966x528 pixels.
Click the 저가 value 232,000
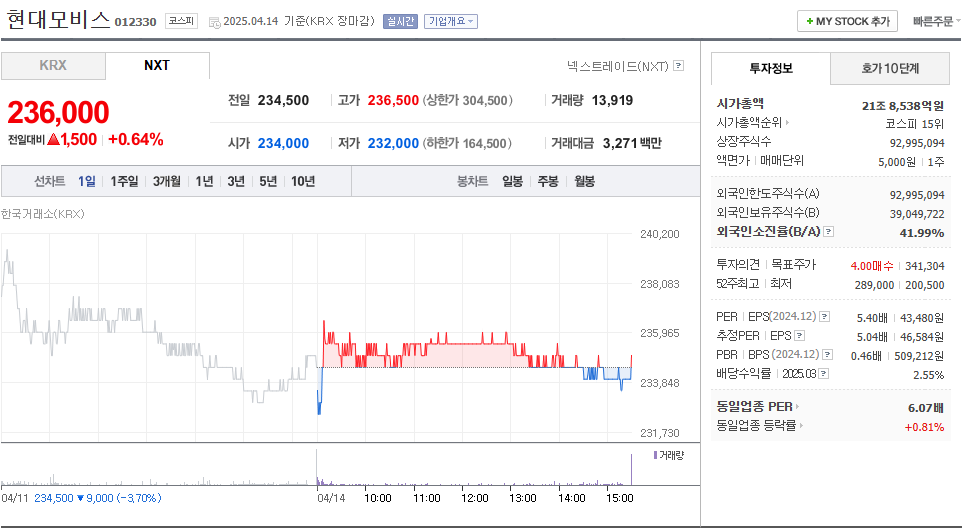(x=393, y=143)
